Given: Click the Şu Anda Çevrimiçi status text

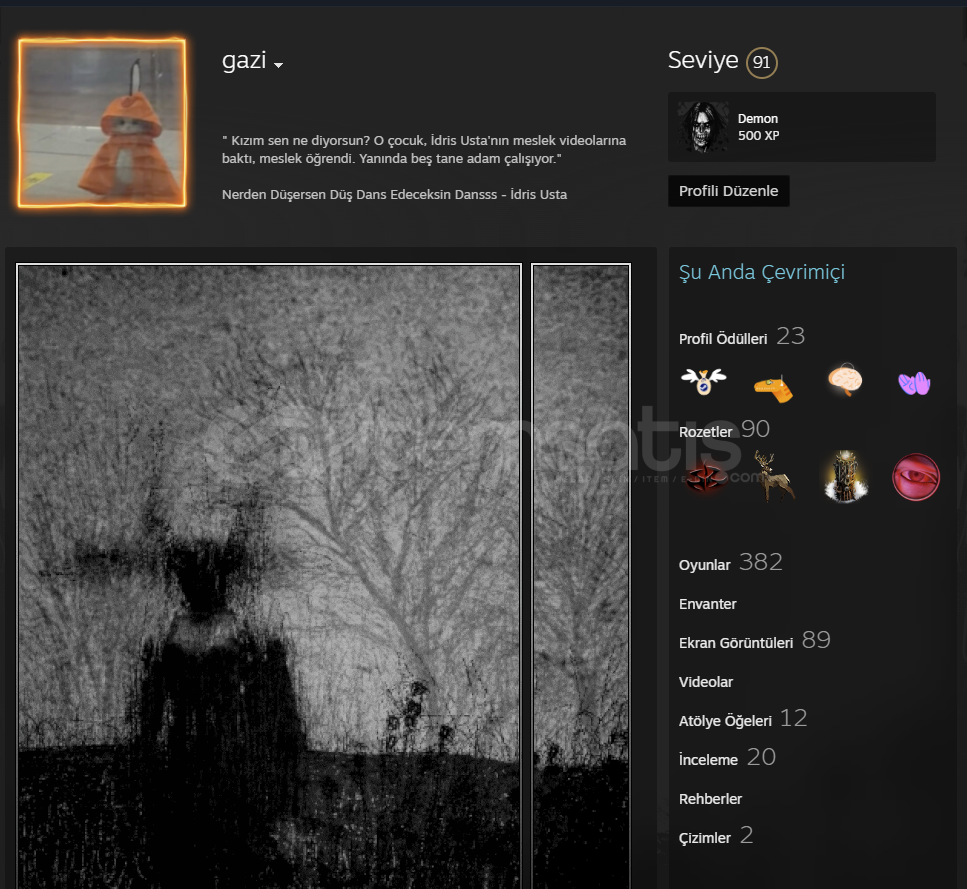Looking at the screenshot, I should pos(762,272).
